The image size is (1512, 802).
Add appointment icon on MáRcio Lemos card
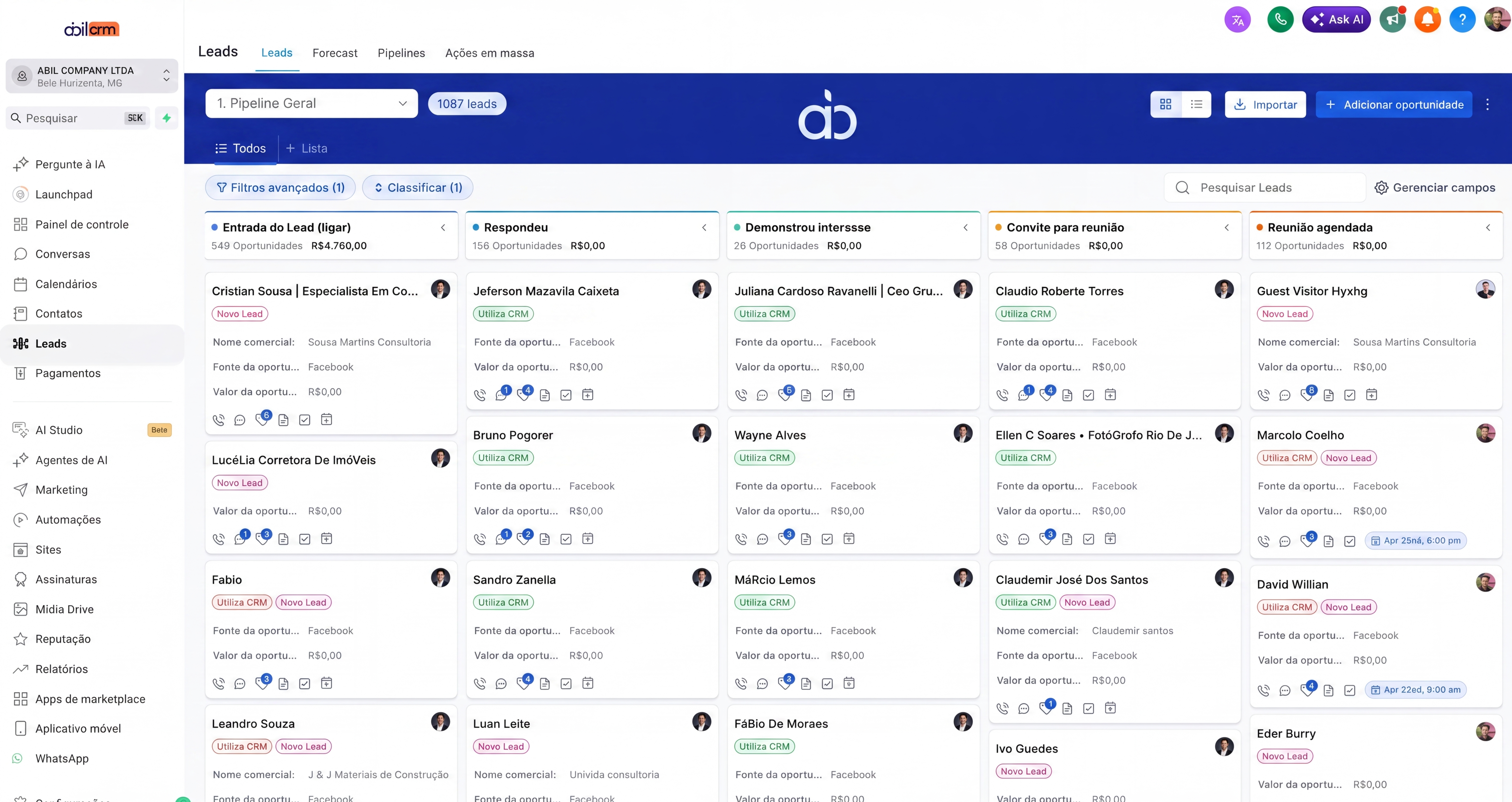pos(849,683)
